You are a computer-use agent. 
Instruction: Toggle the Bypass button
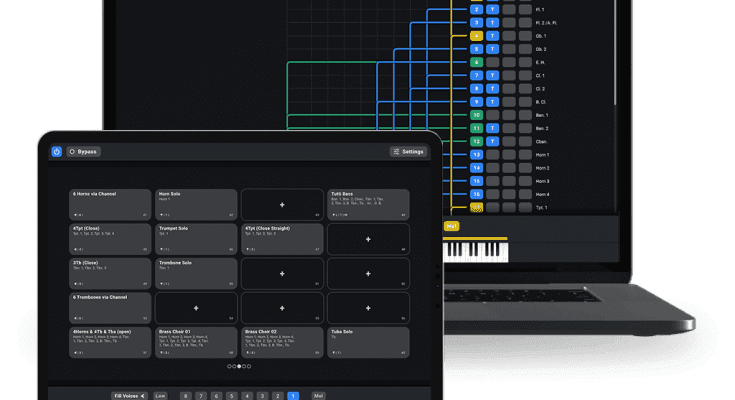[x=83, y=152]
